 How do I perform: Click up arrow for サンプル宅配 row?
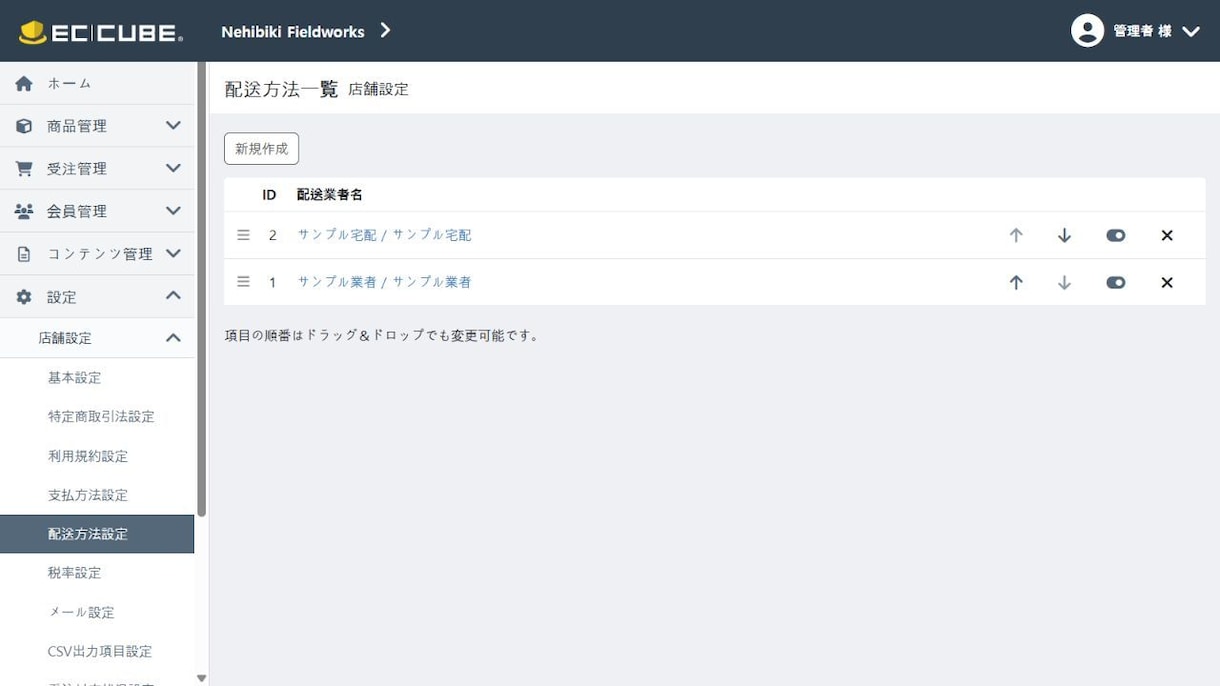pyautogui.click(x=1016, y=235)
